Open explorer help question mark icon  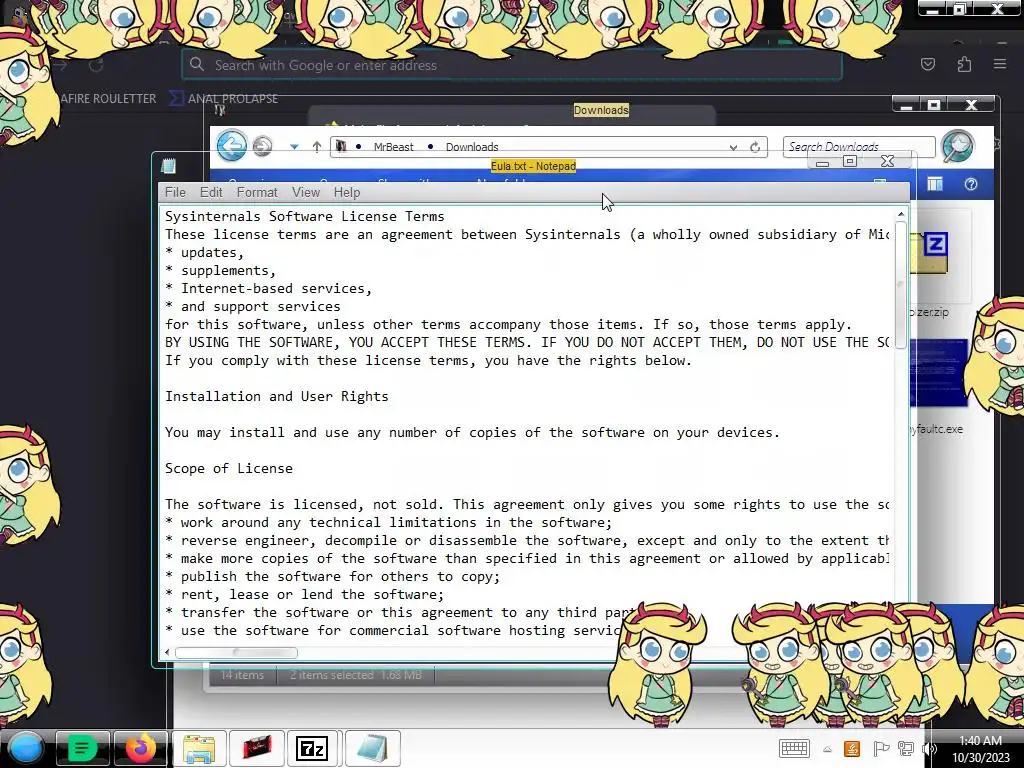click(x=970, y=184)
